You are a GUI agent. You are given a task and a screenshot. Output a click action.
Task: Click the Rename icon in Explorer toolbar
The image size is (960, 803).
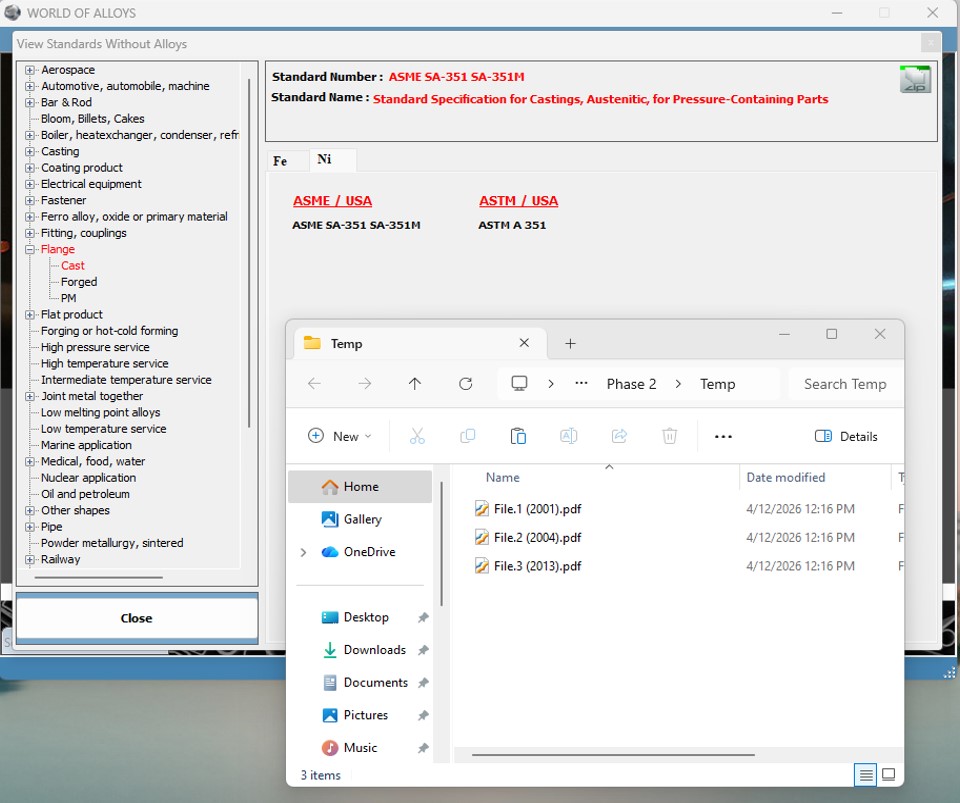pyautogui.click(x=568, y=436)
